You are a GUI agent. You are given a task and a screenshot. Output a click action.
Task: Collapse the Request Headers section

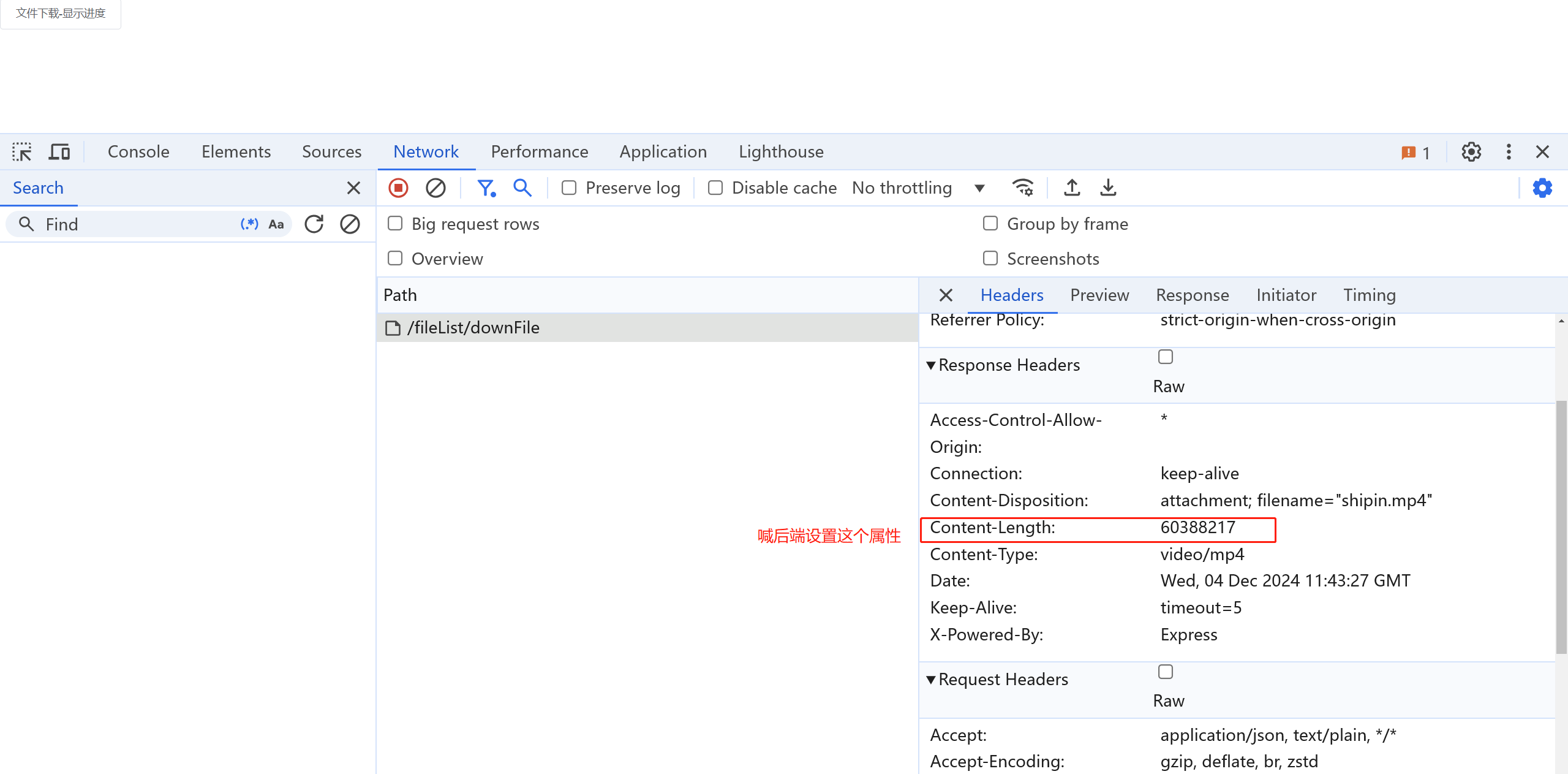[931, 680]
